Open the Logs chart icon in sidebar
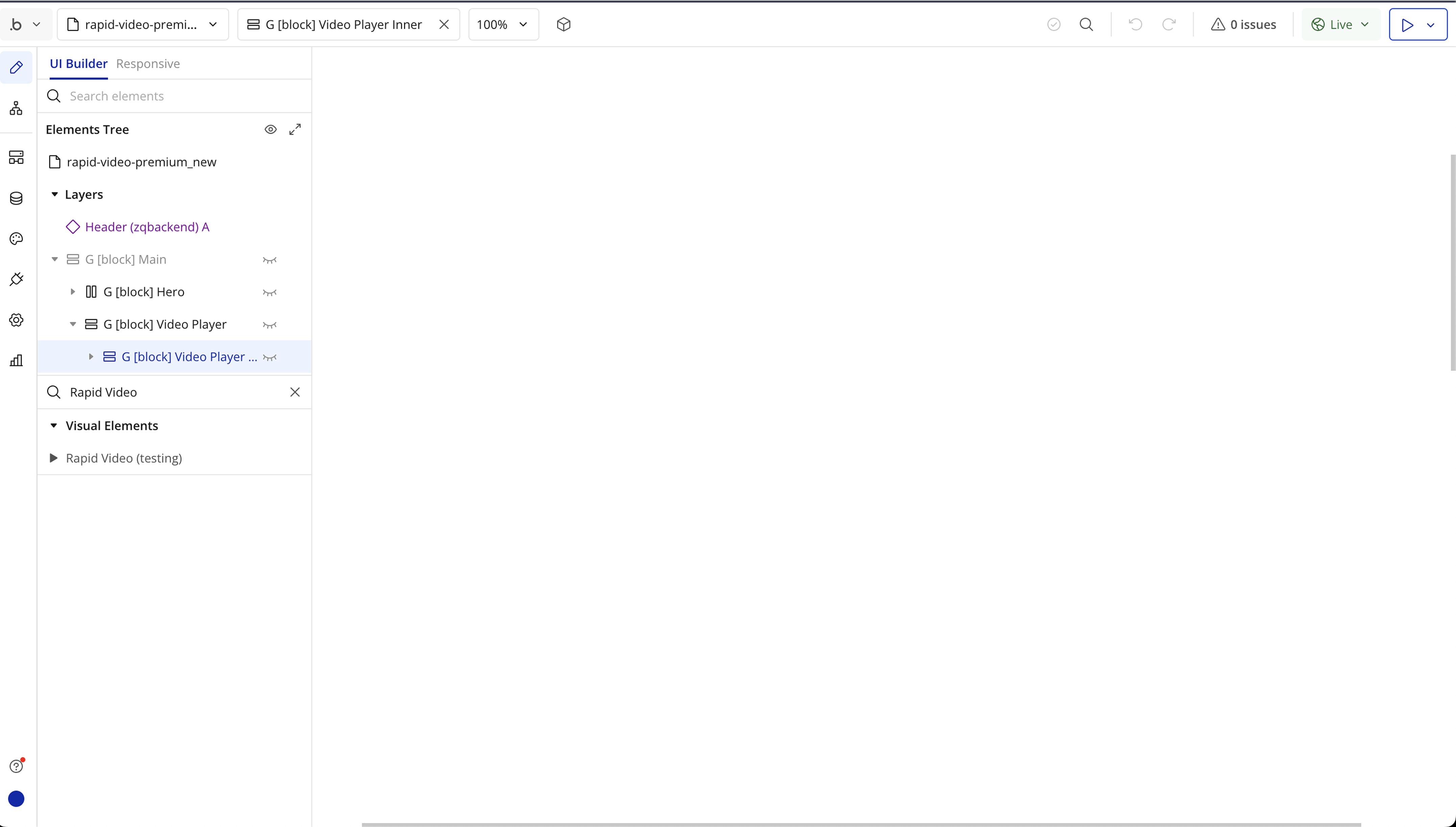Viewport: 1456px width, 827px height. coord(16,360)
